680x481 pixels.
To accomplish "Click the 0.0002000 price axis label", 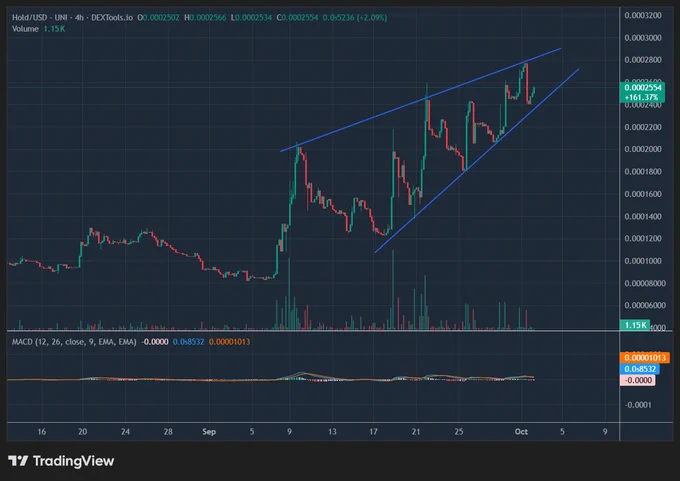I will coord(643,149).
